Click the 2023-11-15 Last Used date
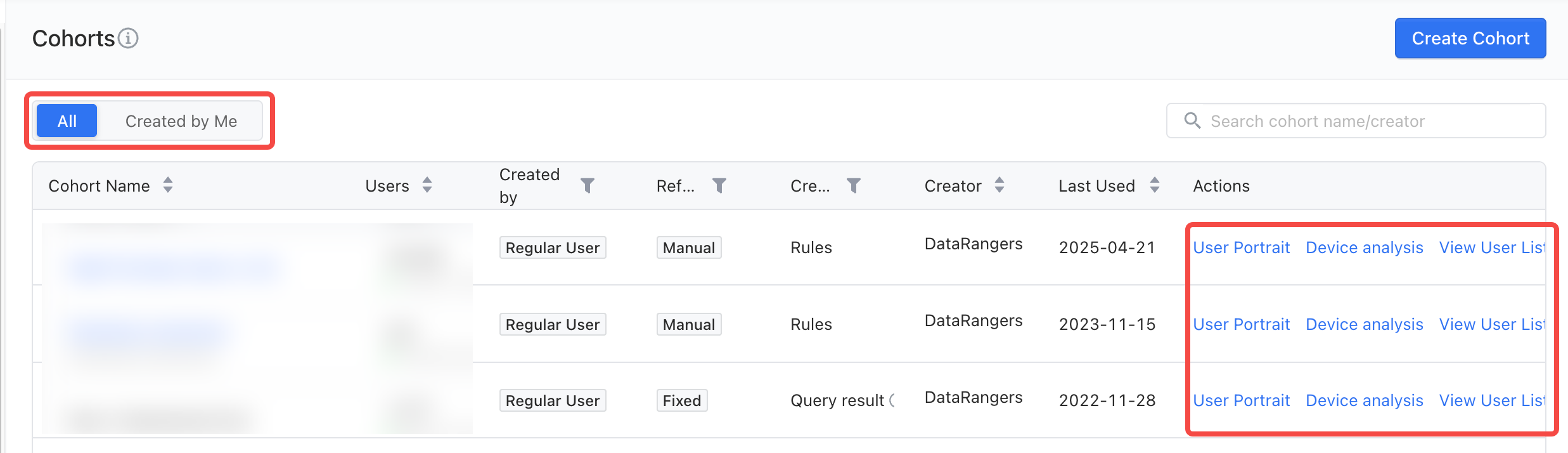1568x453 pixels. pyautogui.click(x=1107, y=324)
